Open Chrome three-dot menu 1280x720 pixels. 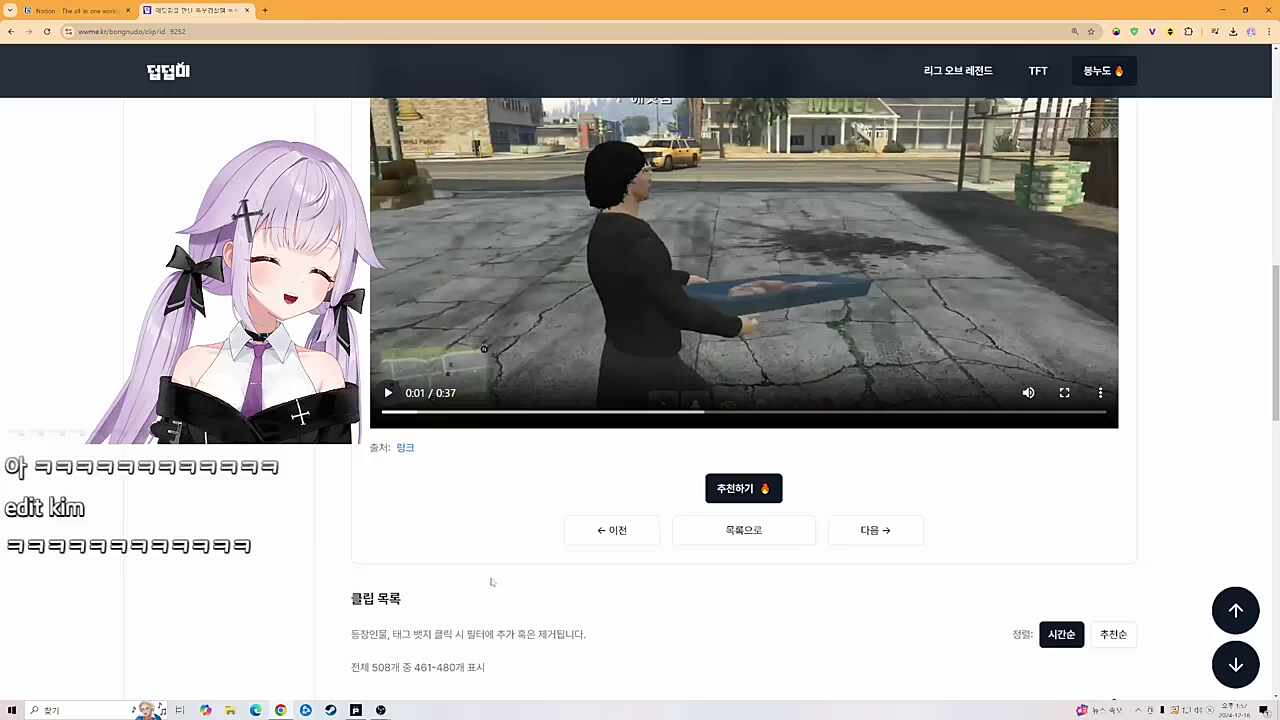[1268, 31]
